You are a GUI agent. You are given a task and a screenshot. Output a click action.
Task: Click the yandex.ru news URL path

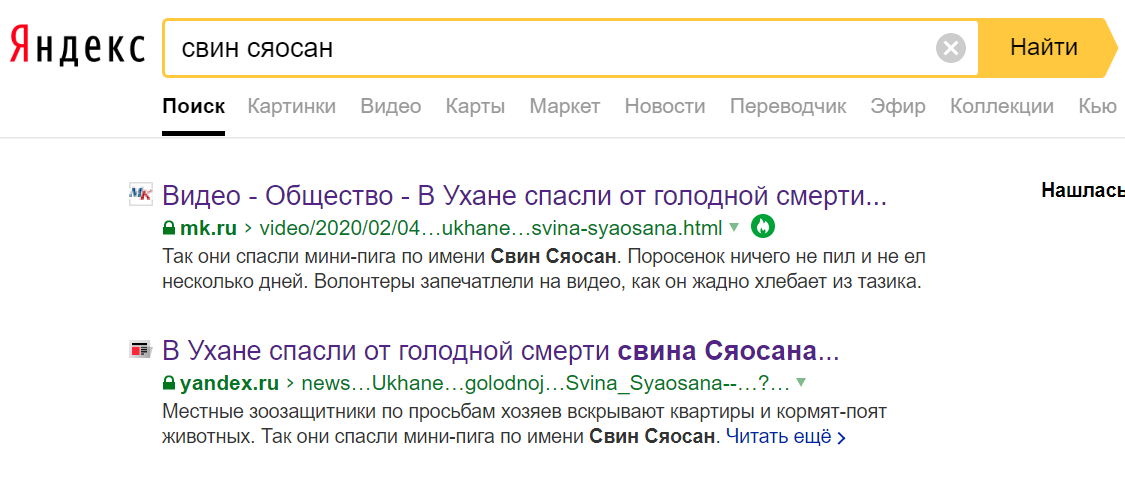545,384
